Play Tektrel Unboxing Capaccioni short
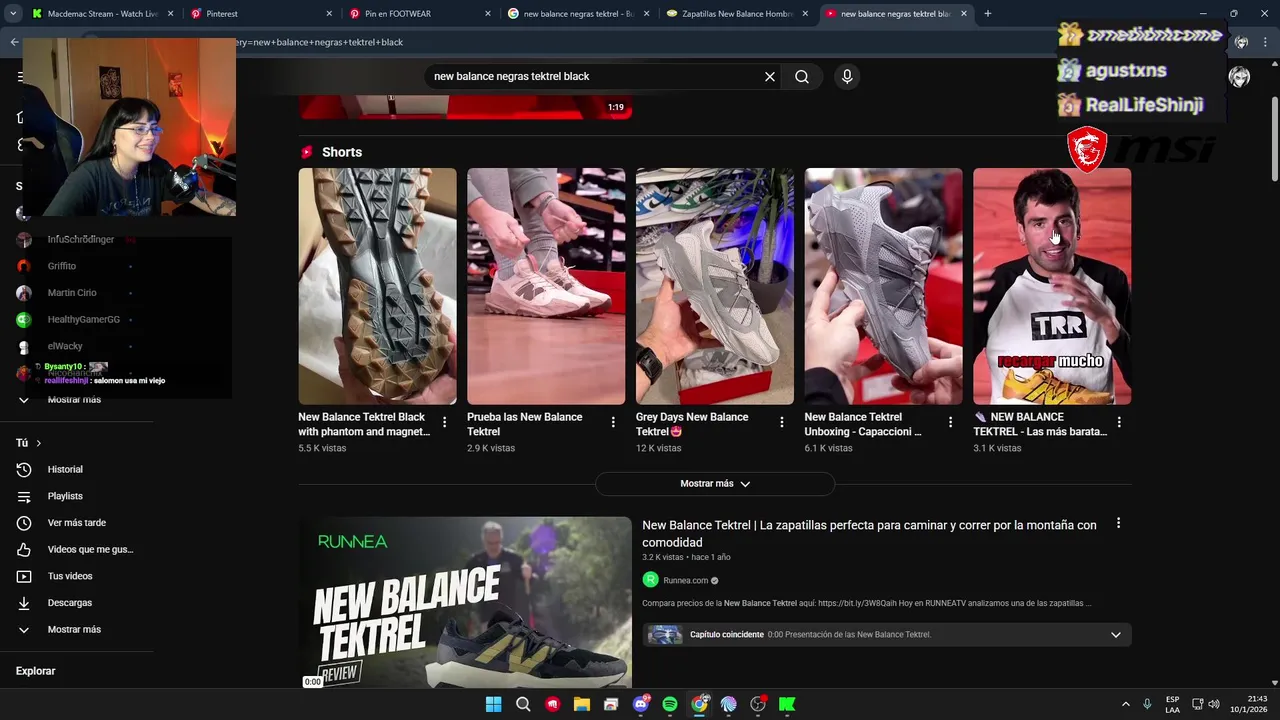Screen dimensions: 1280x720 click(883, 286)
